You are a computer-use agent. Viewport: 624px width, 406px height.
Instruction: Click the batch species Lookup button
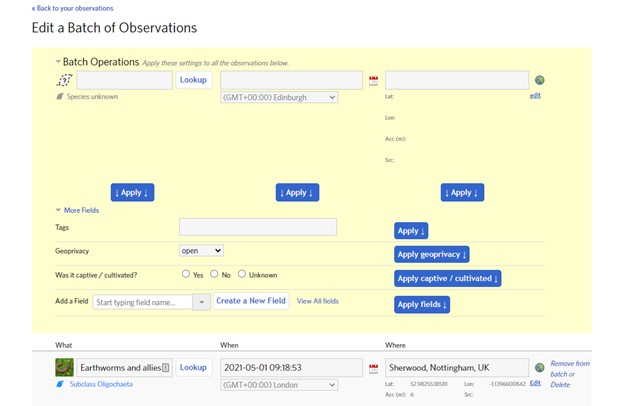(193, 80)
